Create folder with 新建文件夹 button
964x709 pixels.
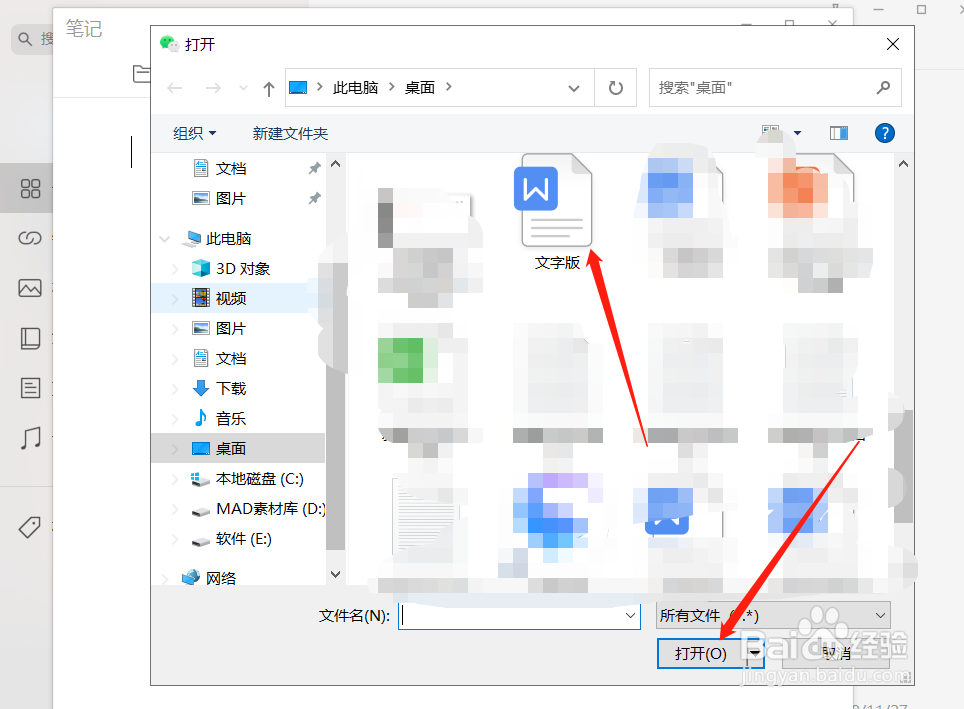290,132
